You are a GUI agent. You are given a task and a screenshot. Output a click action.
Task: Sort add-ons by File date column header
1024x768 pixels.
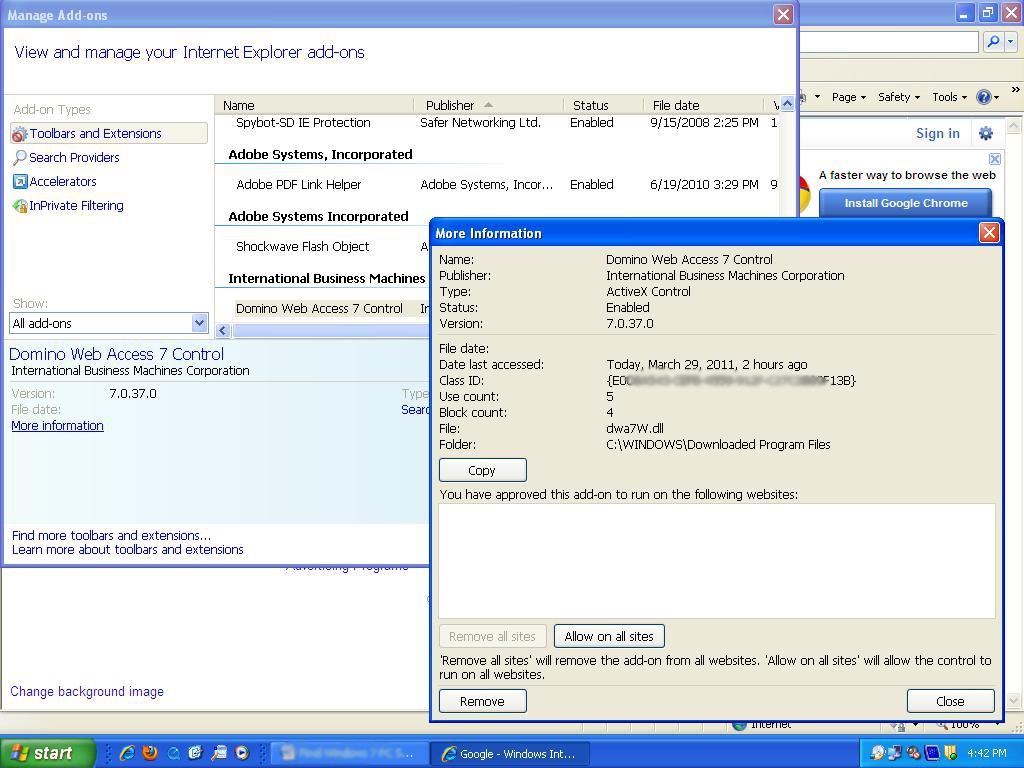coord(703,105)
